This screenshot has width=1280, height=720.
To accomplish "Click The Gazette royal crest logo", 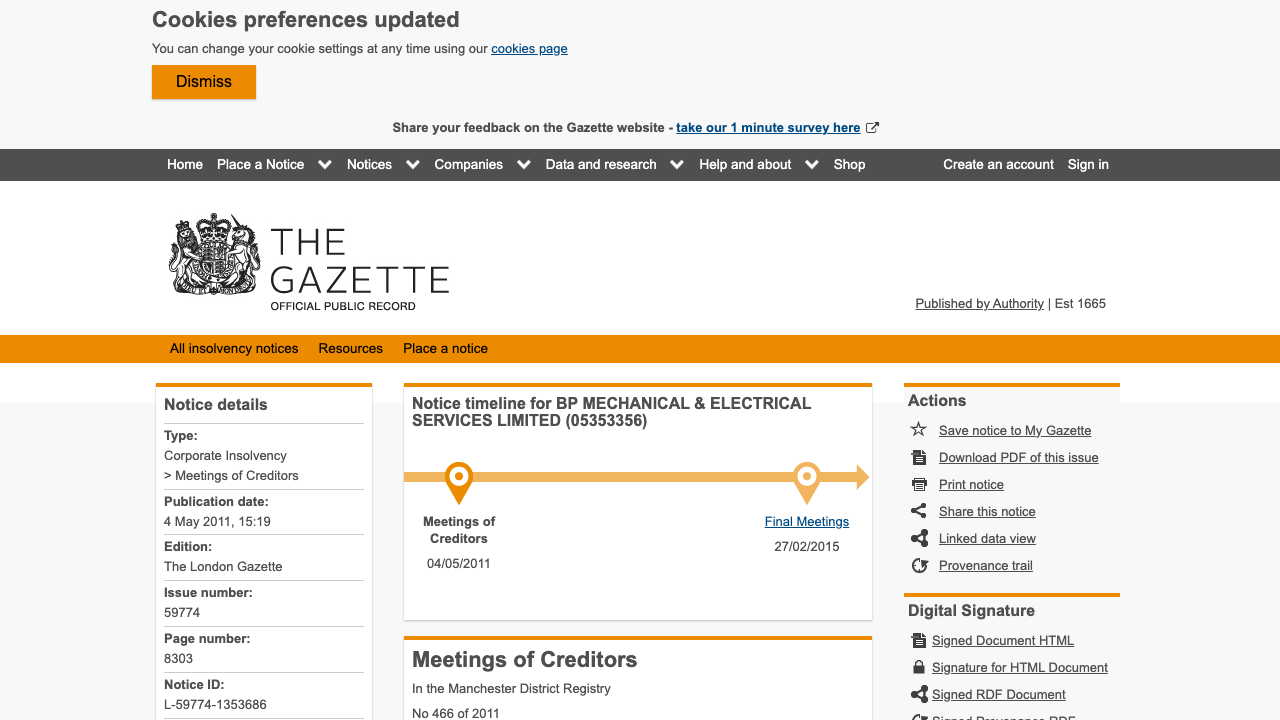I will point(215,255).
